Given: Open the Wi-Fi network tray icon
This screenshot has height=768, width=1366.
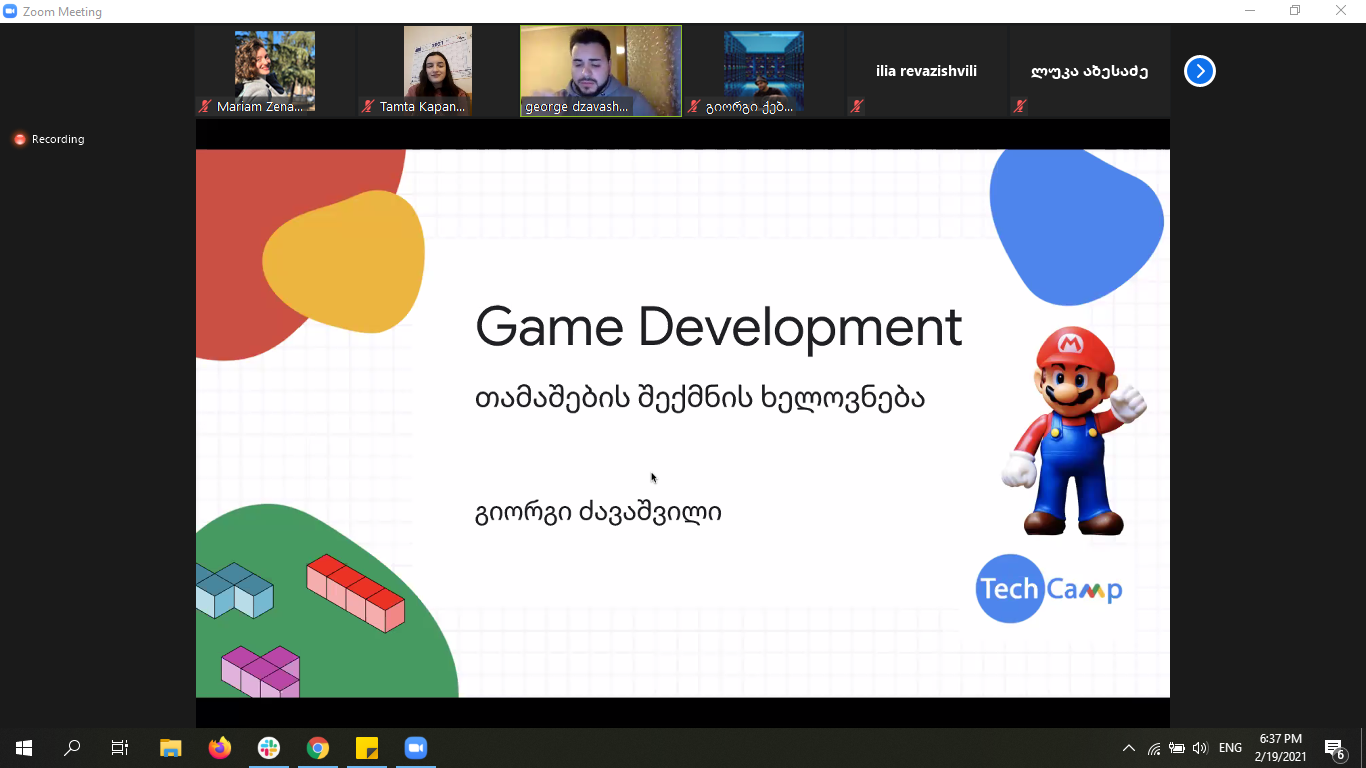Looking at the screenshot, I should click(x=1154, y=747).
